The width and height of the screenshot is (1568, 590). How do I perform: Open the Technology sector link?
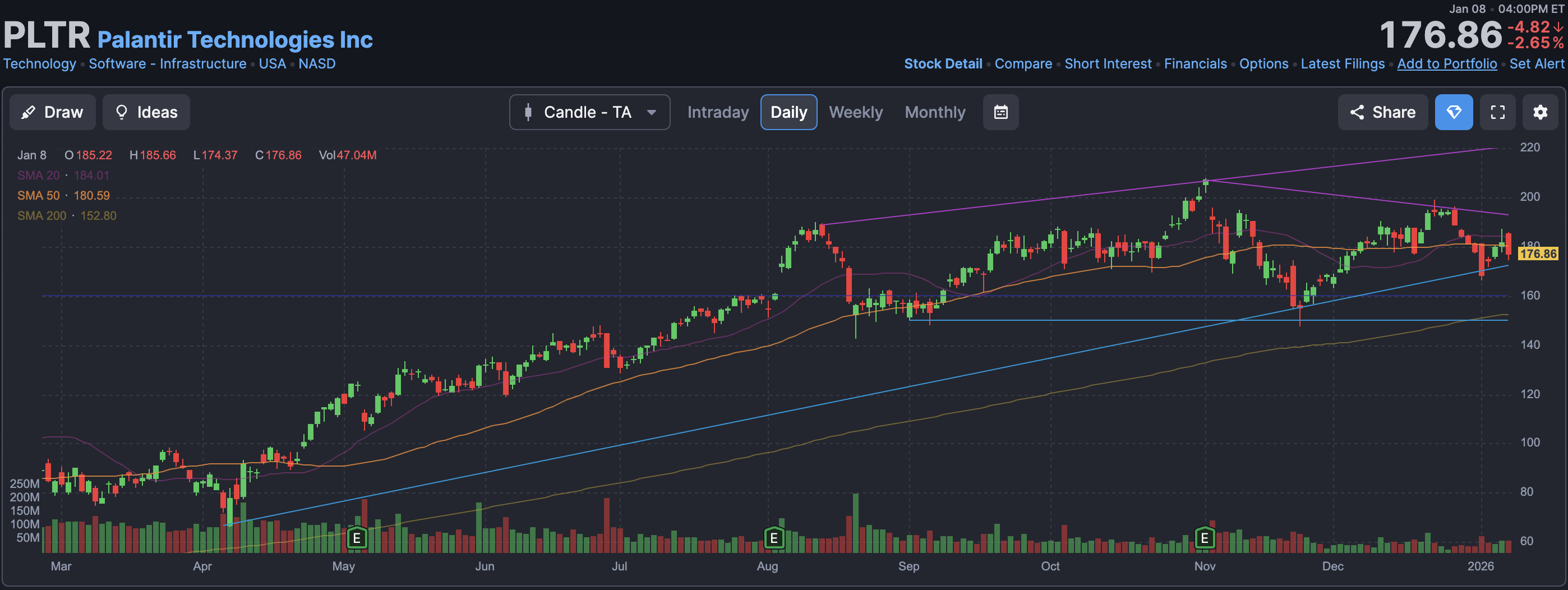tap(40, 64)
